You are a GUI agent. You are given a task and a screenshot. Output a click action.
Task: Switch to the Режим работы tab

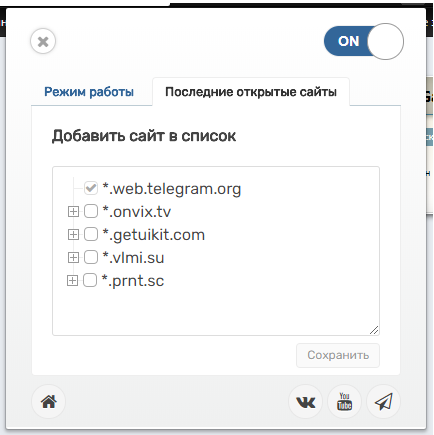89,92
